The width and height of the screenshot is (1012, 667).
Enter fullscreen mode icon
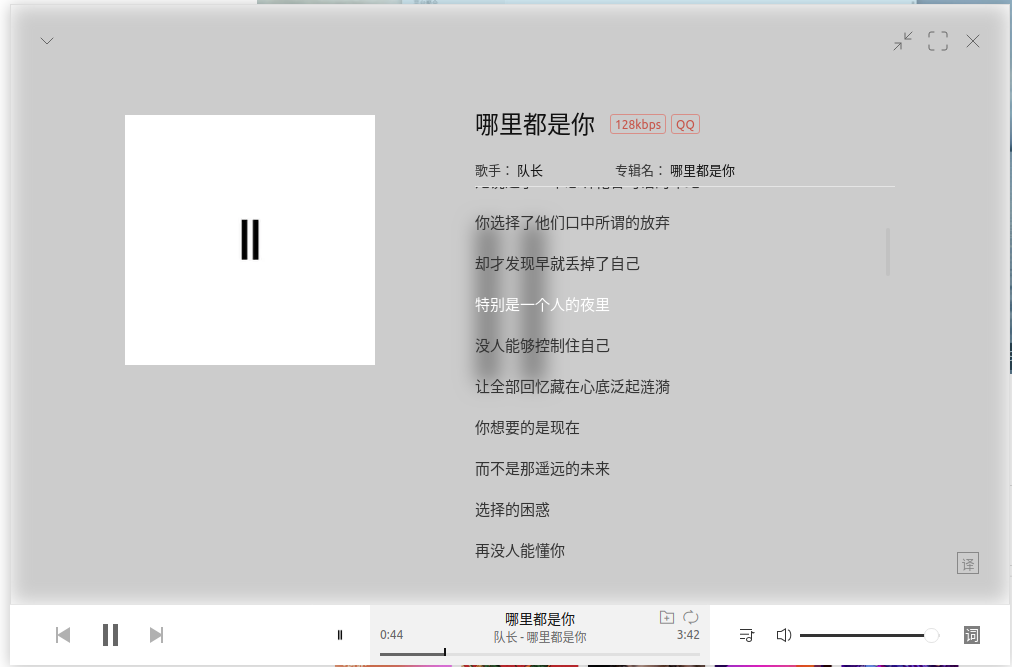pyautogui.click(x=938, y=41)
